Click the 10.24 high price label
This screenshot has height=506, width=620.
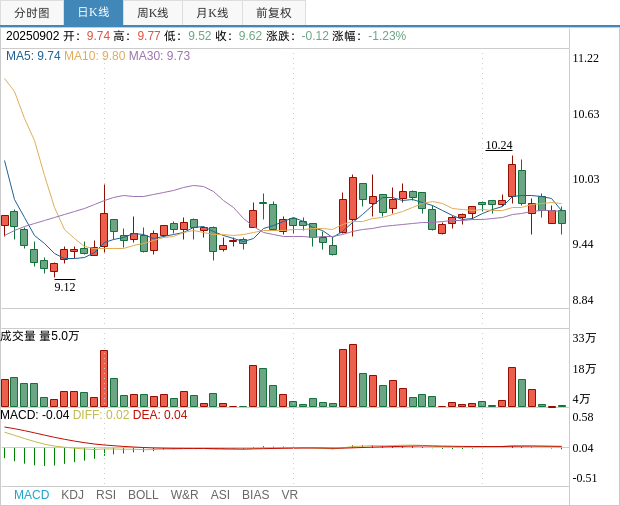pos(499,145)
